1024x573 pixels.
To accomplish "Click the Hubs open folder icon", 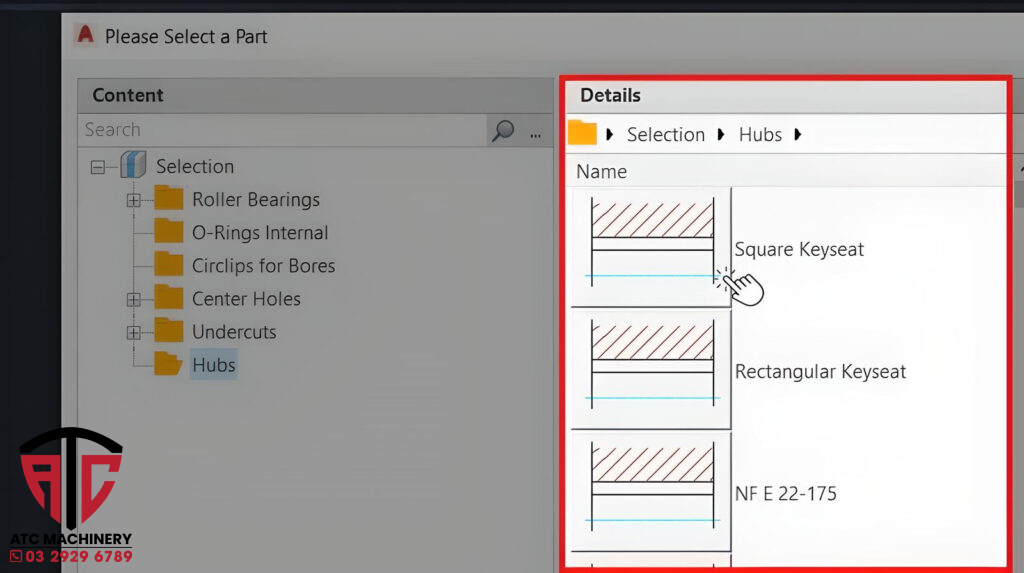I will pos(168,365).
